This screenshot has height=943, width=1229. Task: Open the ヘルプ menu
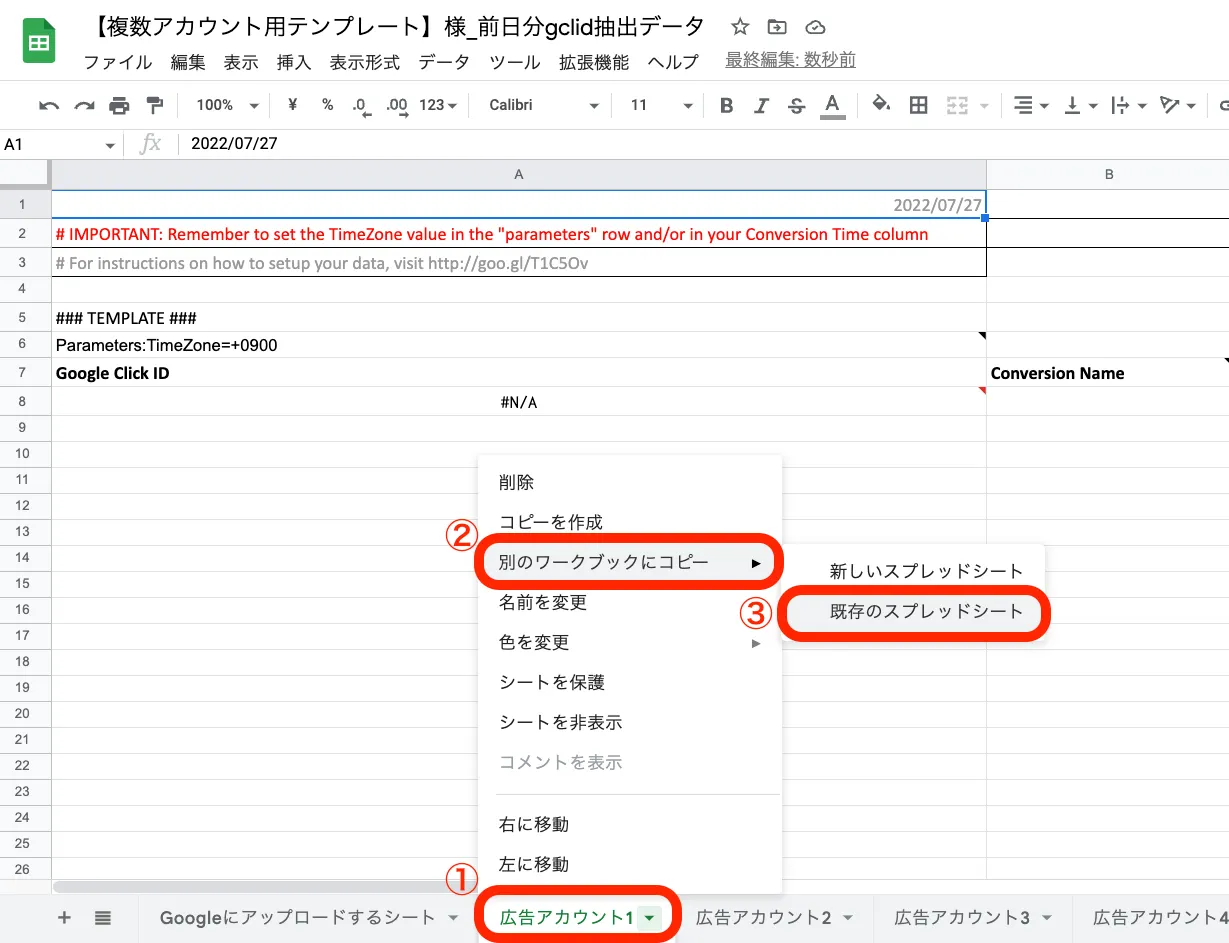click(673, 62)
